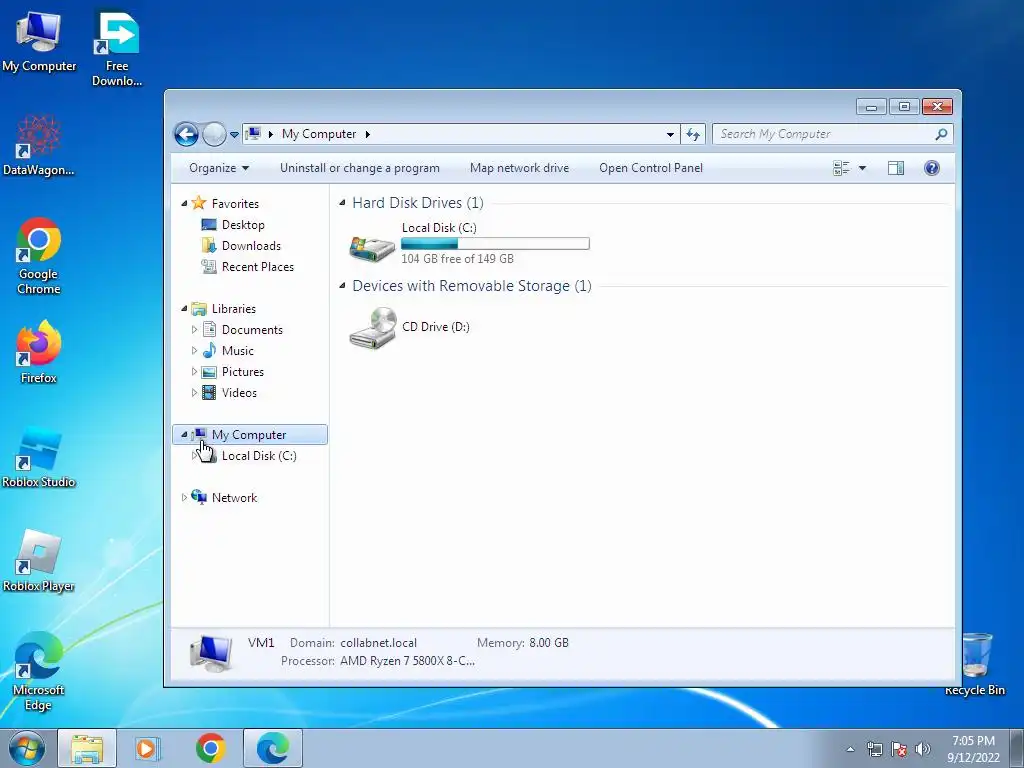Select Libraries heading

233,309
